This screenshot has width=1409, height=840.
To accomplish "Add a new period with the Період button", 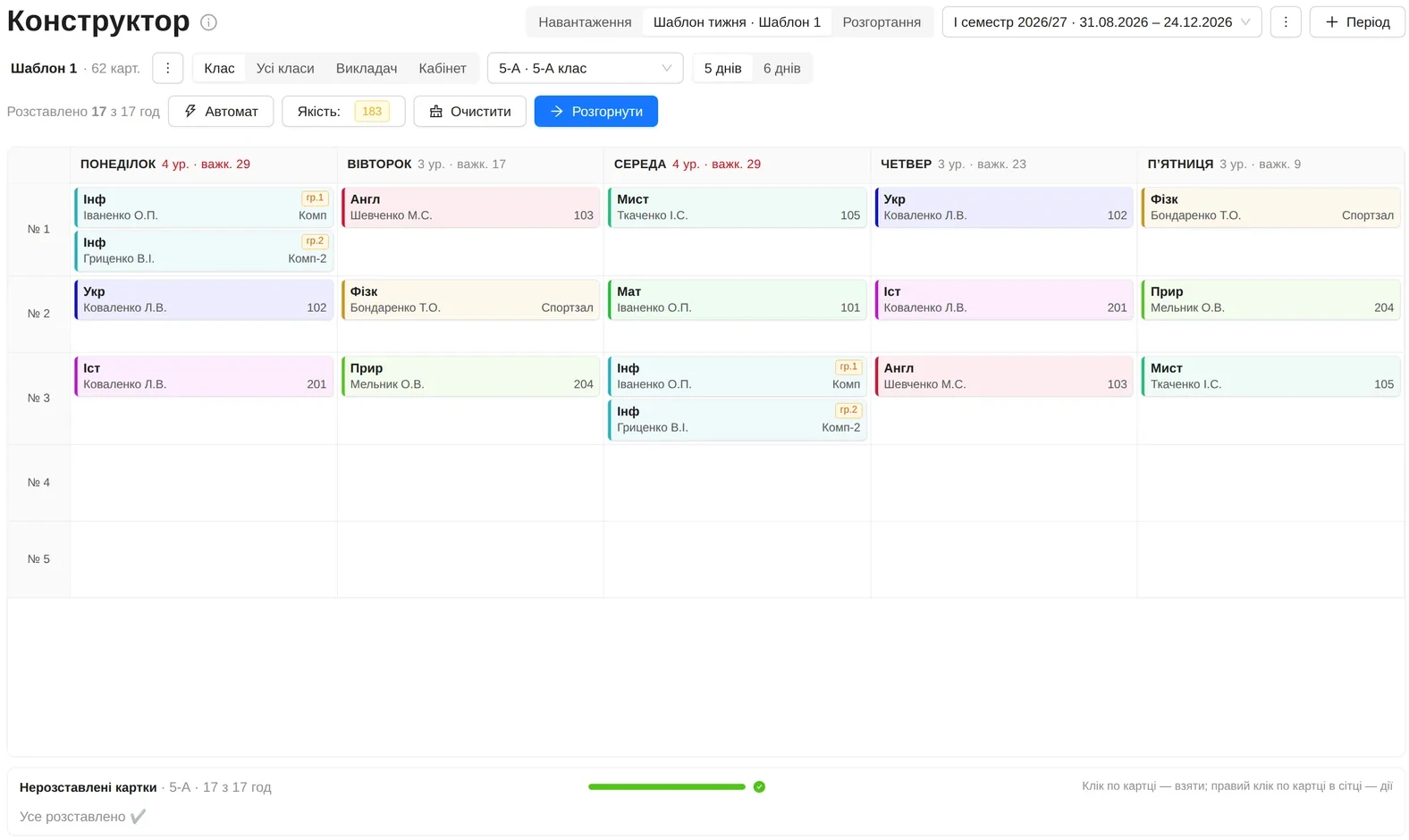I will (x=1357, y=22).
